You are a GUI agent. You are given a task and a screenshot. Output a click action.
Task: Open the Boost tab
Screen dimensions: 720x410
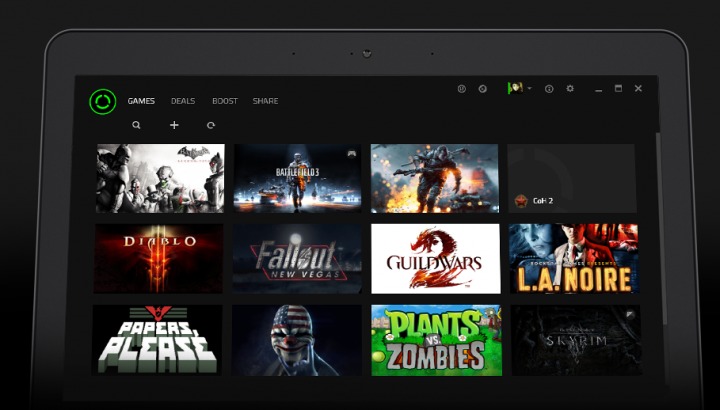coord(224,101)
